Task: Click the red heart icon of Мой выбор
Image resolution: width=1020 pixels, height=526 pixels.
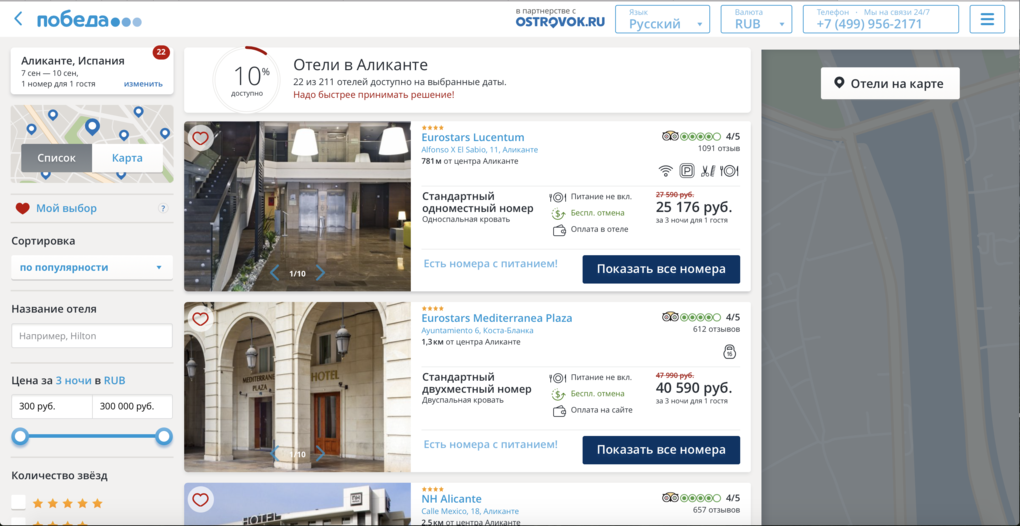Action: click(23, 209)
